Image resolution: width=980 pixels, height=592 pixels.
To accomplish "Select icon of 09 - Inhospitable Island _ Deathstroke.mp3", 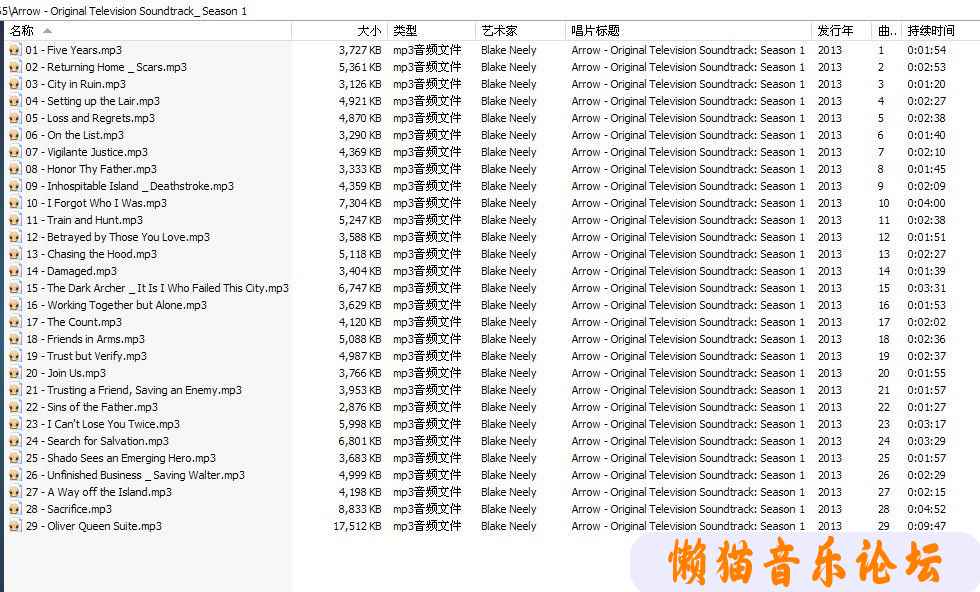I will tap(14, 186).
